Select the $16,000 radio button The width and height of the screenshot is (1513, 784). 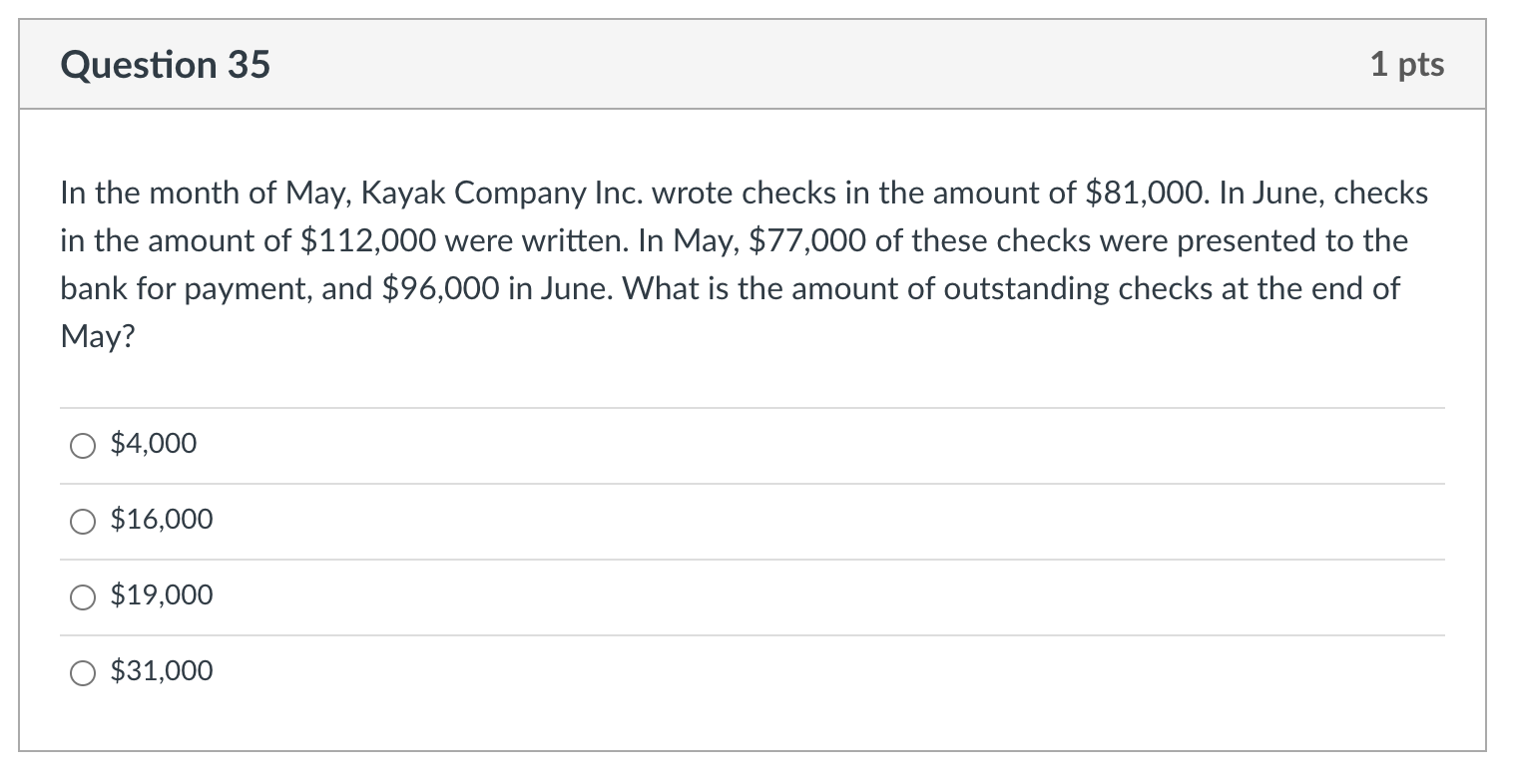pos(83,521)
